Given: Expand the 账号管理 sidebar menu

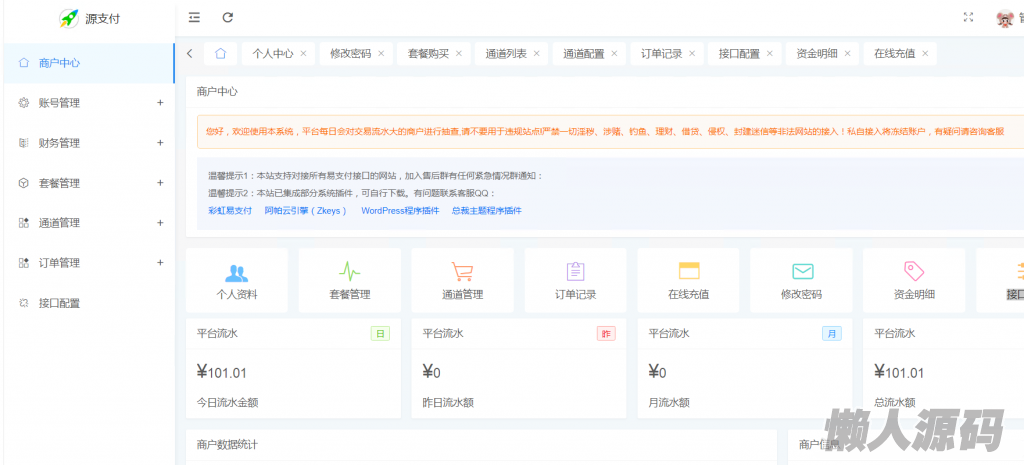Looking at the screenshot, I should click(88, 103).
